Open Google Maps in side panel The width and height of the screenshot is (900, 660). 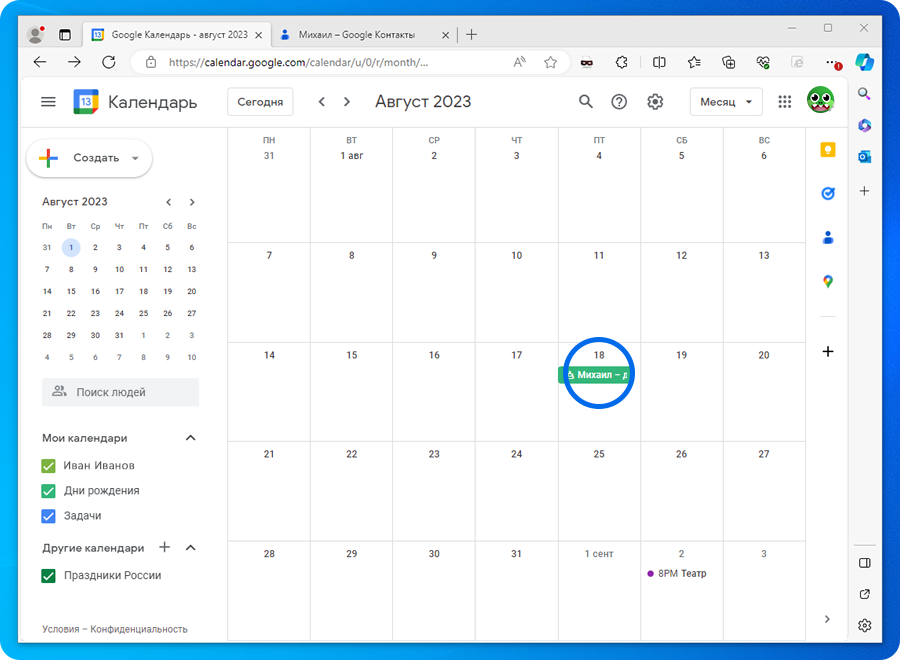tap(827, 282)
